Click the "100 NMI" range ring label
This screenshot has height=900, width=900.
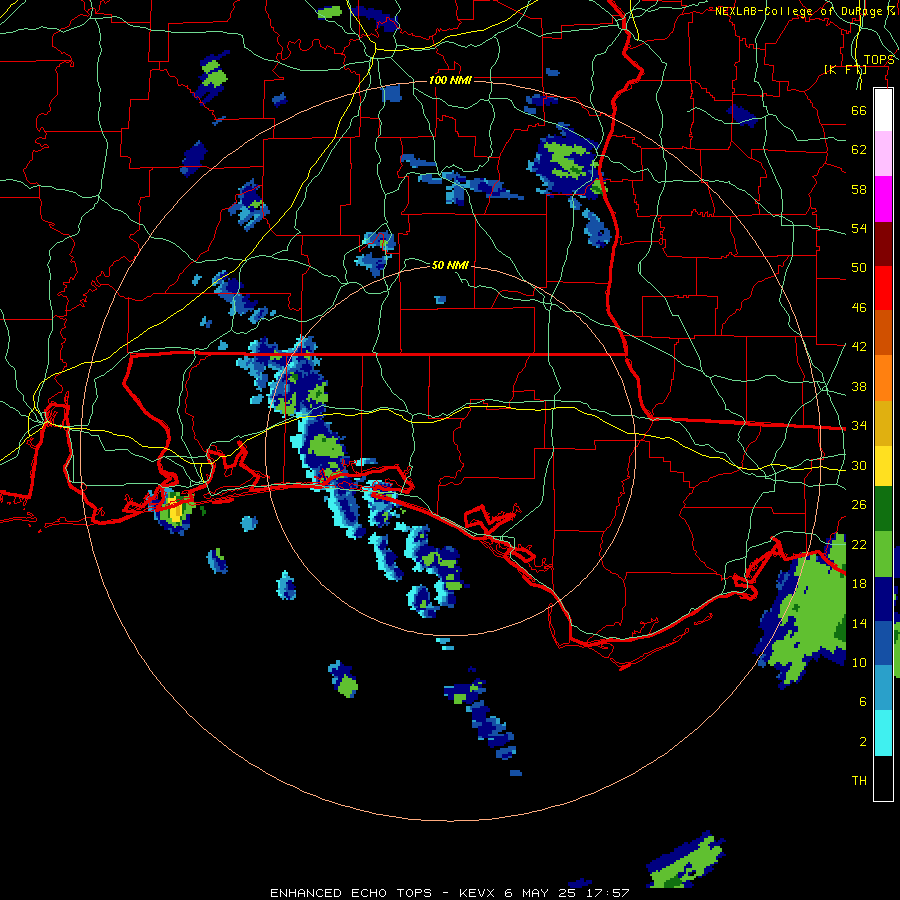click(450, 80)
